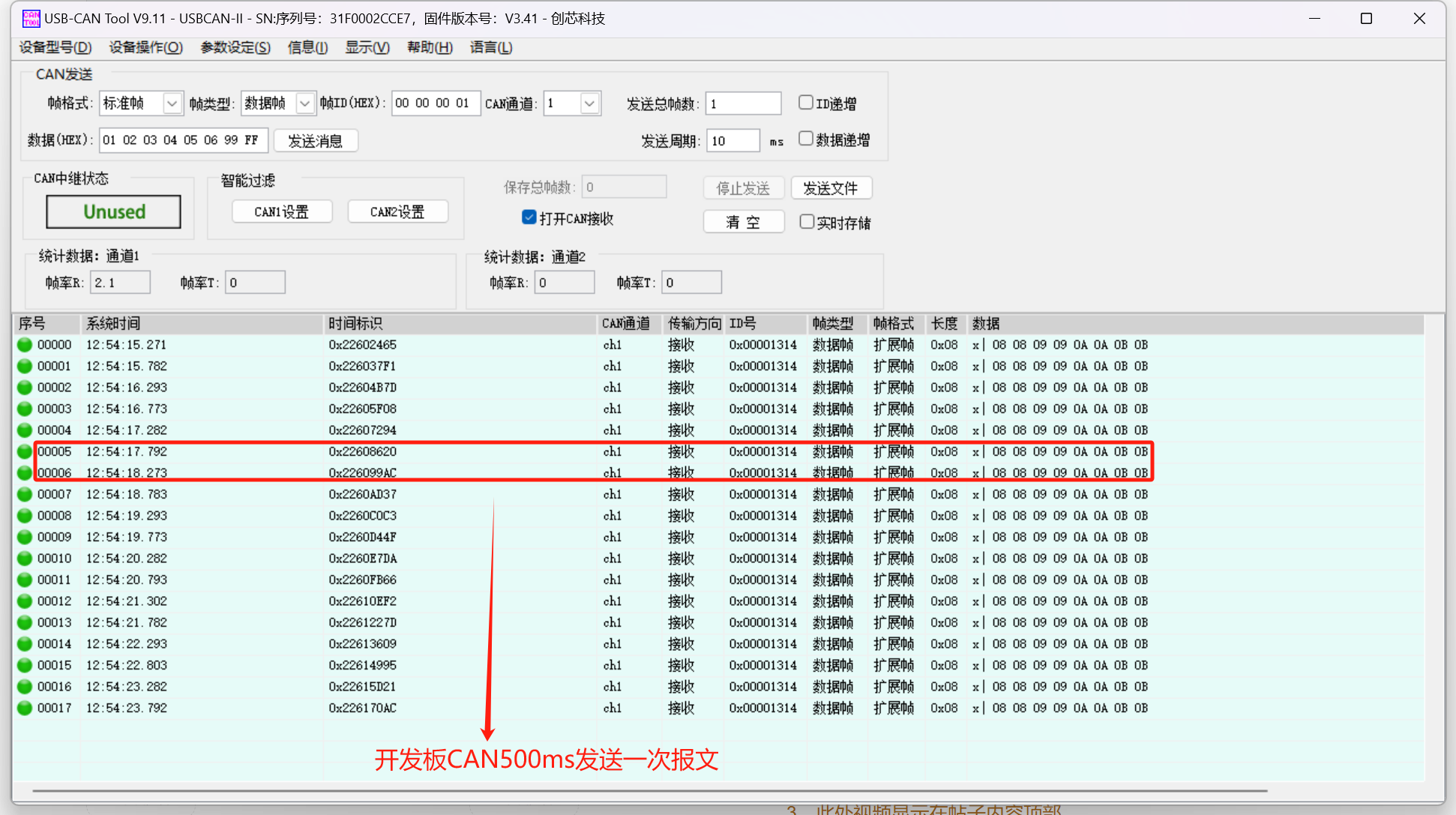Click the 帧ID(HEX) input field
Viewport: 1456px width, 815px height.
pos(436,103)
